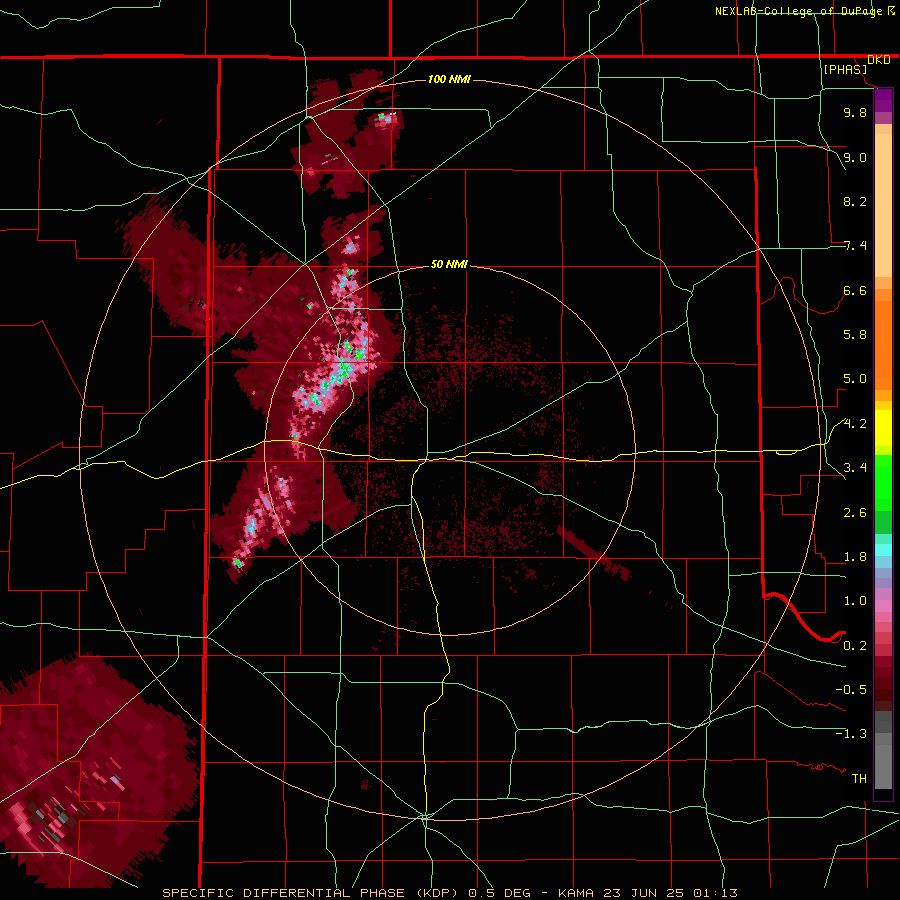Click the -0.5 value on the scale
900x900 pixels.
[851, 689]
